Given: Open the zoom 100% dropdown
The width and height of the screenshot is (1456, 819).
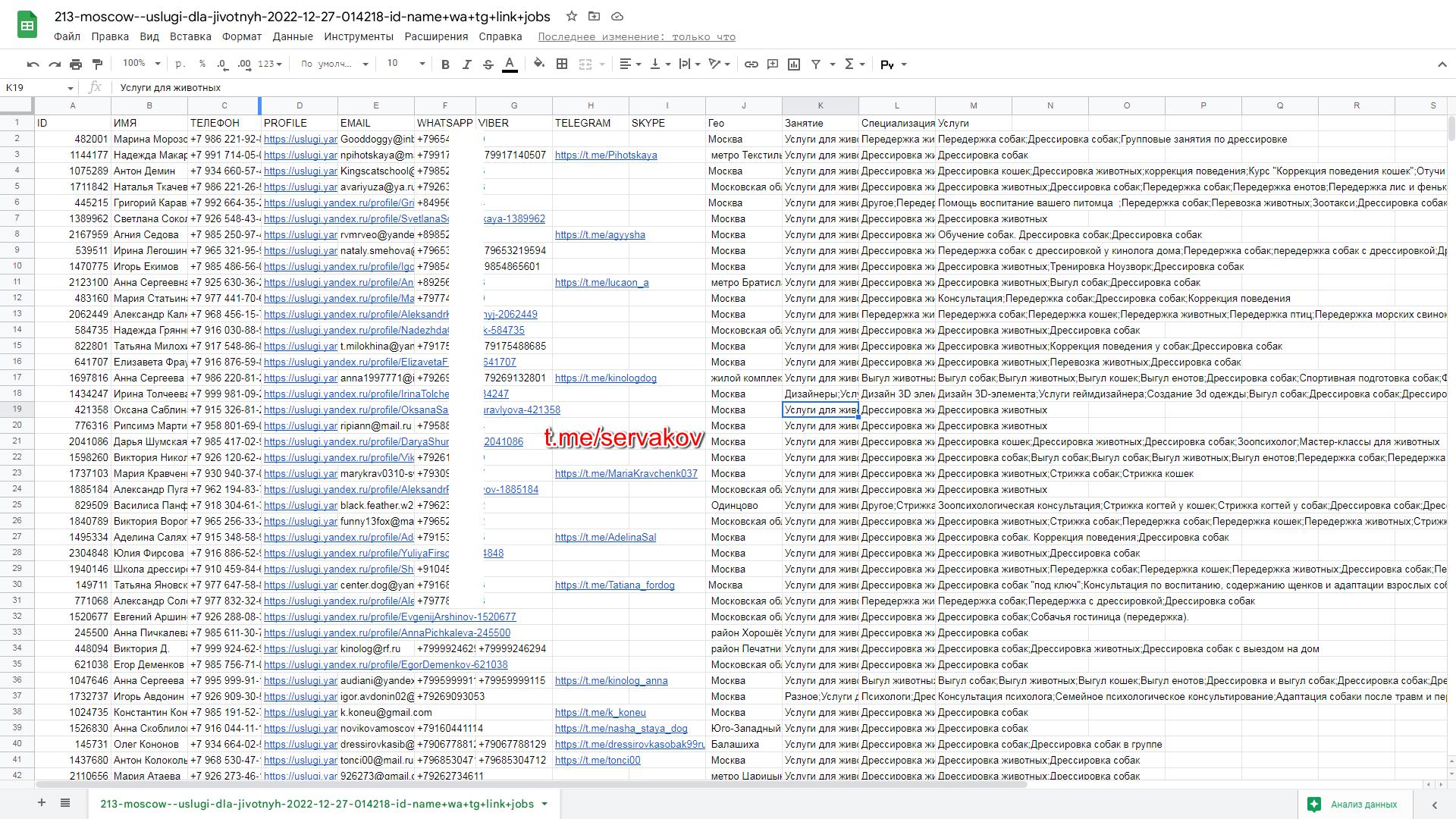Looking at the screenshot, I should pyautogui.click(x=142, y=64).
